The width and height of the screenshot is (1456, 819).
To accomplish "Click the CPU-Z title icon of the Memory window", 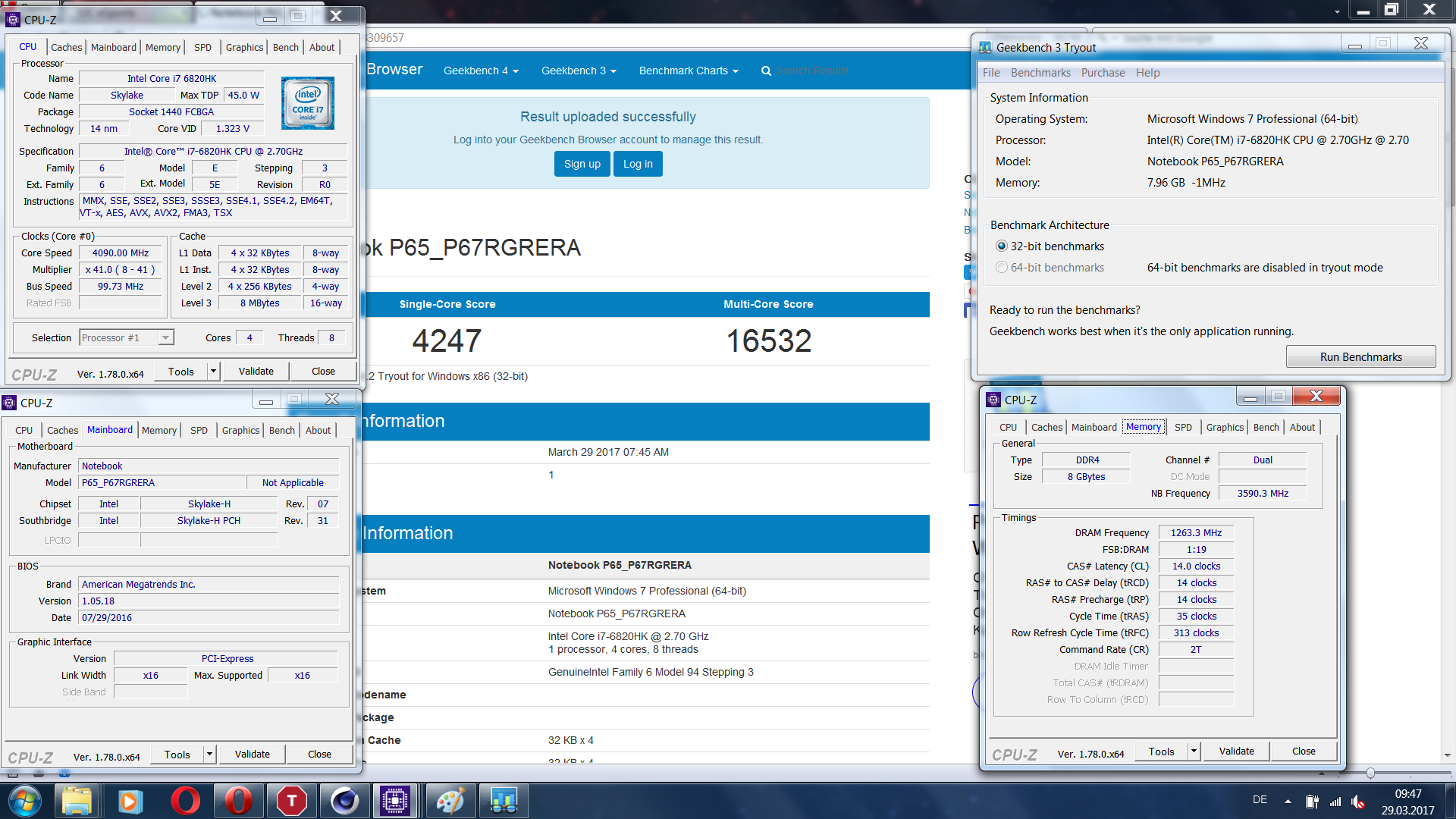I will pyautogui.click(x=993, y=400).
